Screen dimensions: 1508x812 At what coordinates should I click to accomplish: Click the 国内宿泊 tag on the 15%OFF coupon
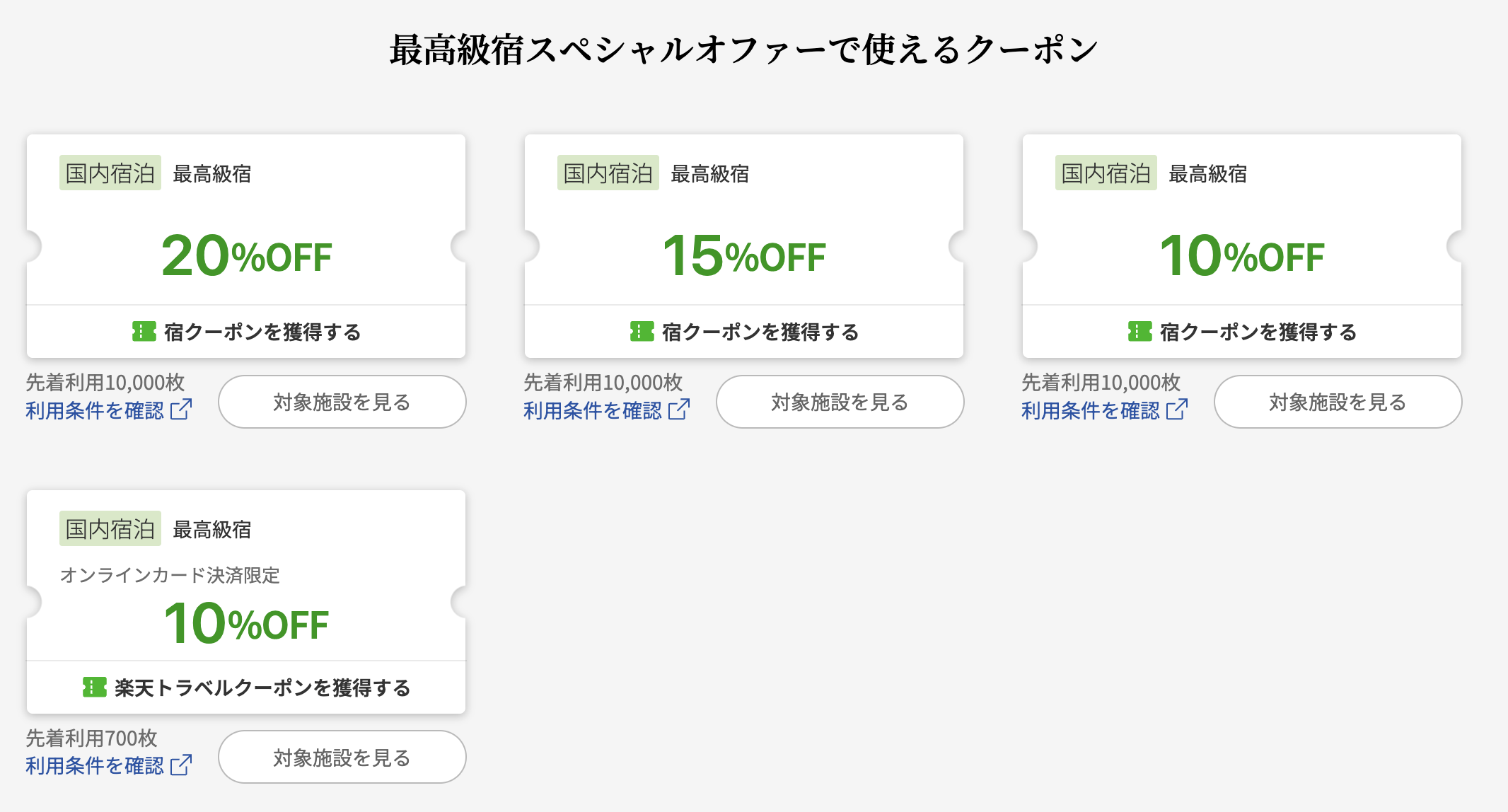[608, 173]
